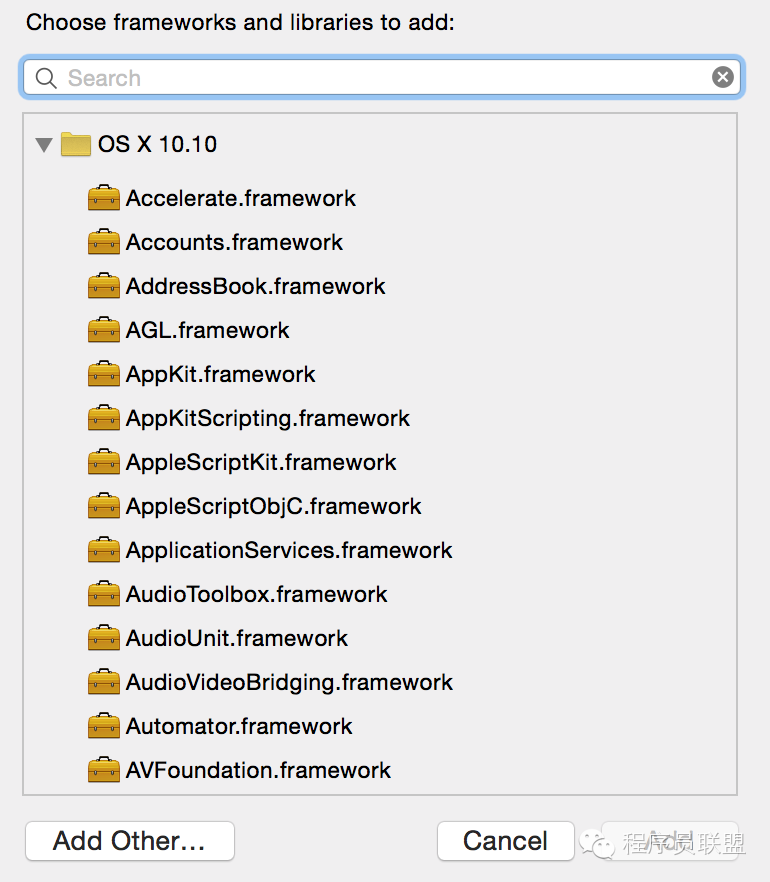
Task: Click the AddressBook.framework toolbox icon
Action: (104, 285)
